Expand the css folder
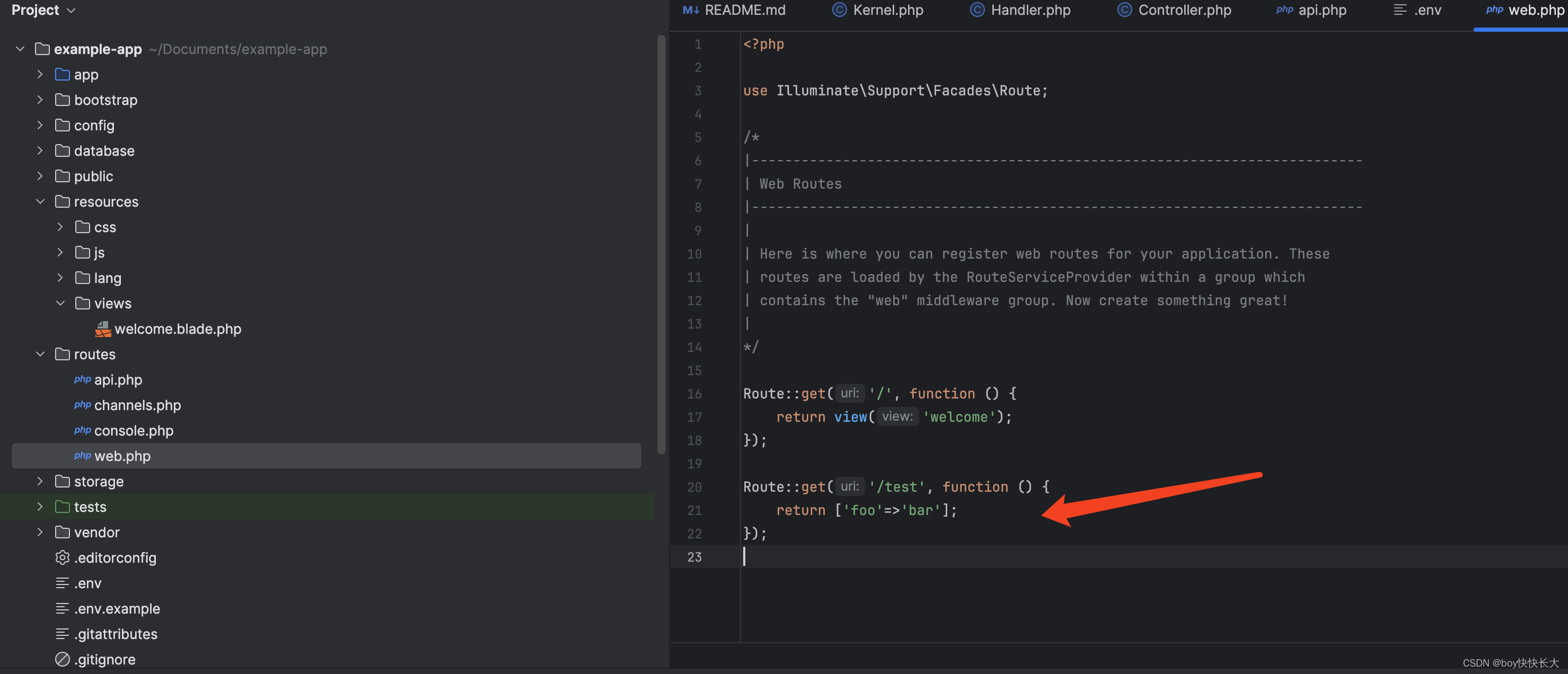This screenshot has height=674, width=1568. coord(60,227)
